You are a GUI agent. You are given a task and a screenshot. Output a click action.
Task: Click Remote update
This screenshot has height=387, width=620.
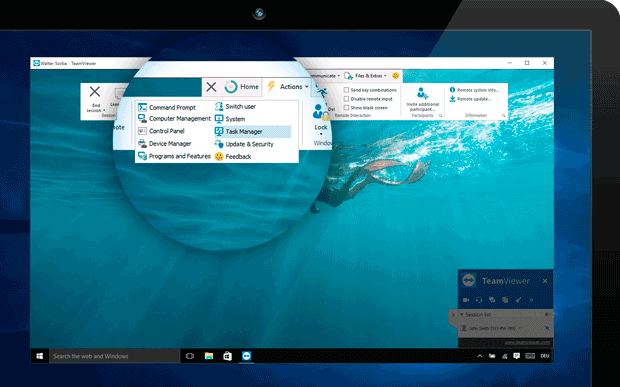[471, 99]
